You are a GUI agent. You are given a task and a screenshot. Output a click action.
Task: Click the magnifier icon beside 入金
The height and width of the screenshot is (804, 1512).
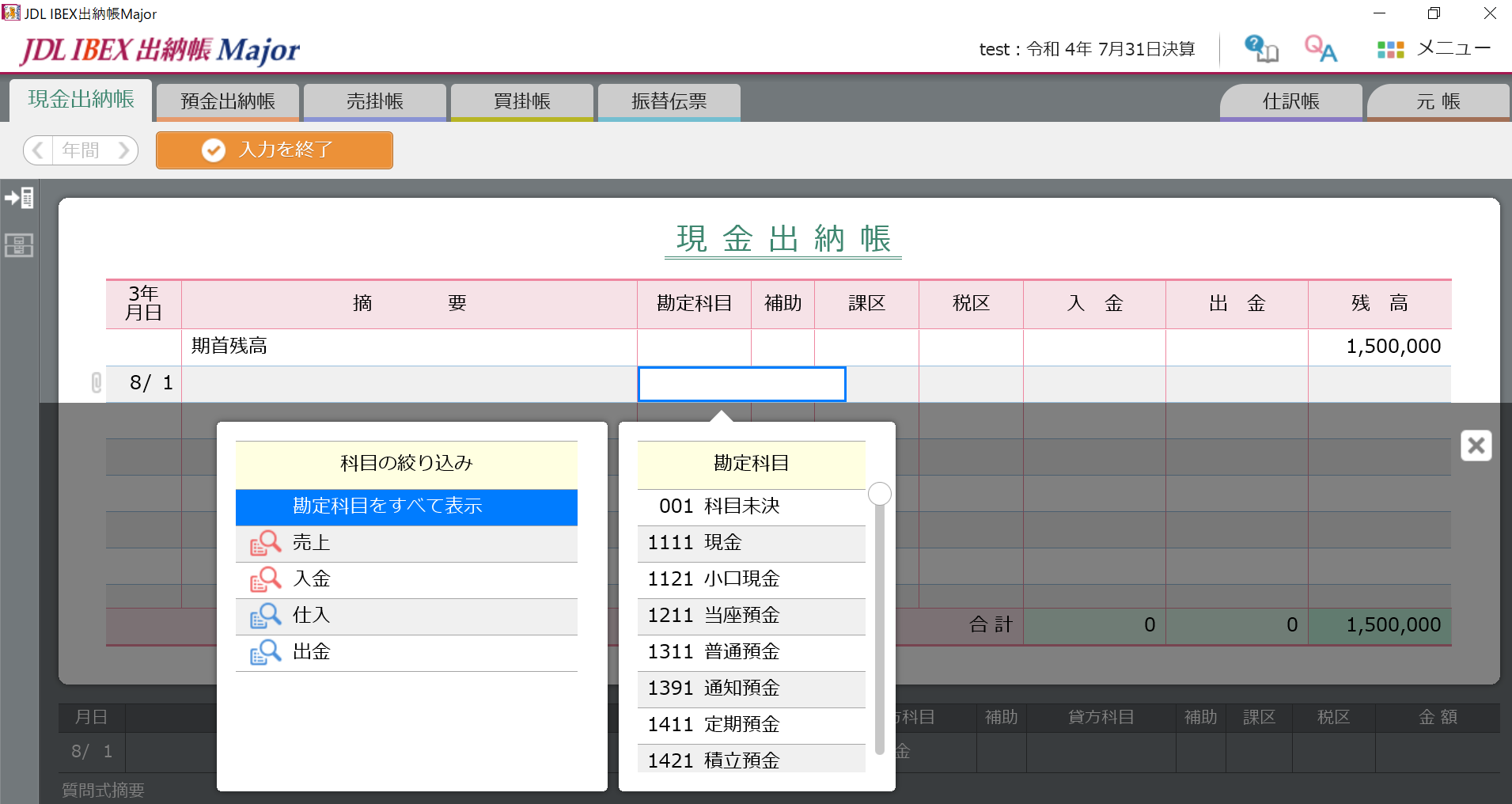(266, 578)
